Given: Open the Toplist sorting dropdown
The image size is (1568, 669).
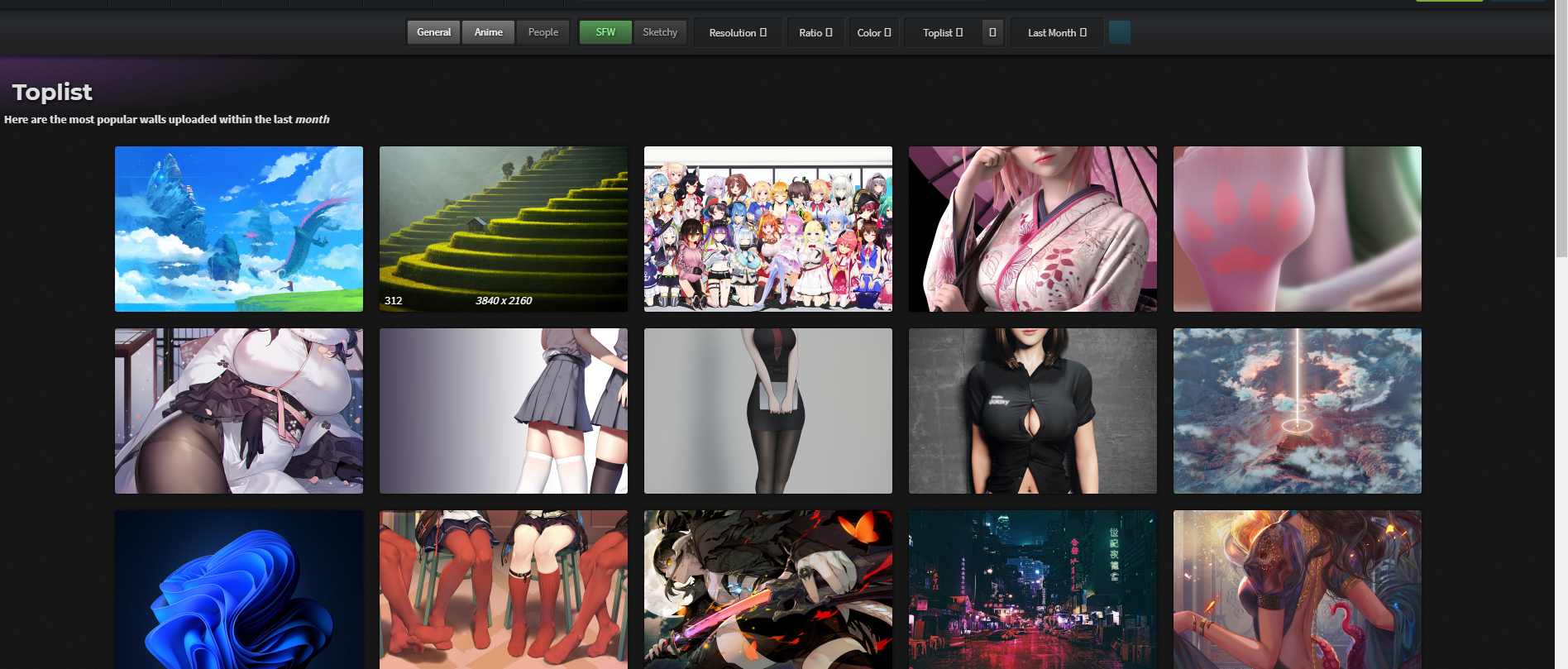Looking at the screenshot, I should [x=943, y=33].
